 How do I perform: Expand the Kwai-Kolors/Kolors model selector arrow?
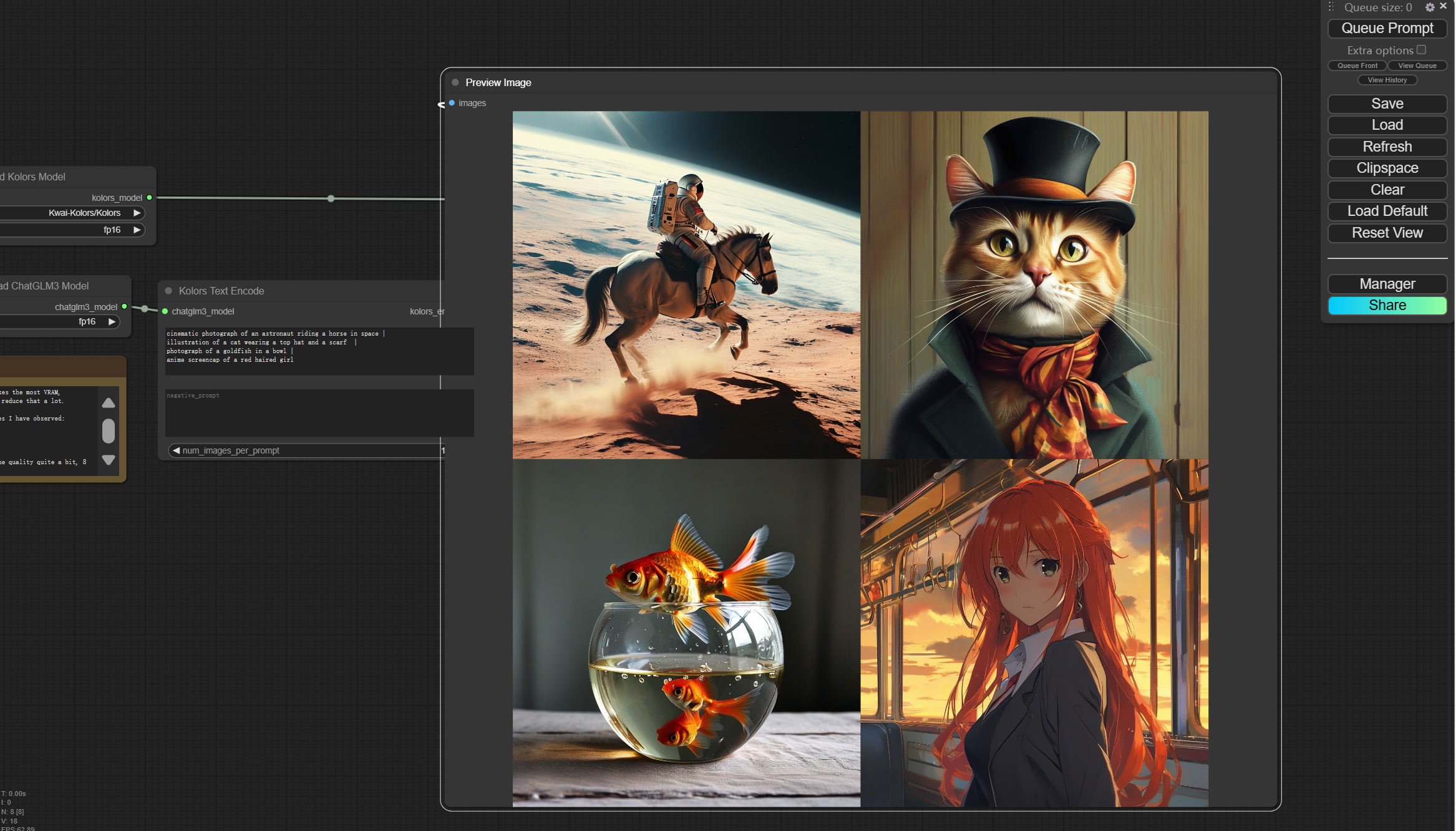point(137,213)
